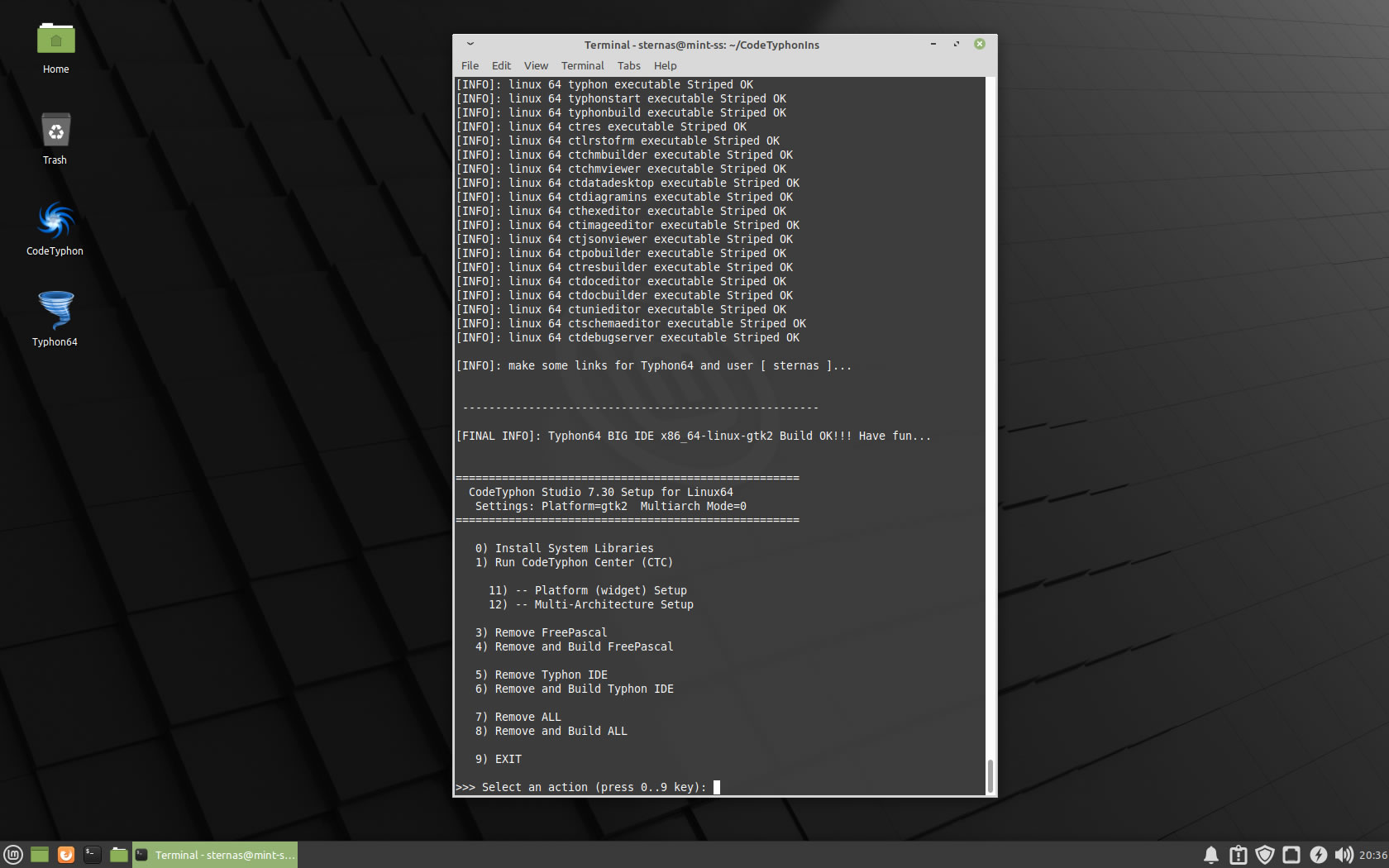Screen dimensions: 1389x868
Task: Click 'Multi-Architecture Setup' line
Action: pos(590,604)
